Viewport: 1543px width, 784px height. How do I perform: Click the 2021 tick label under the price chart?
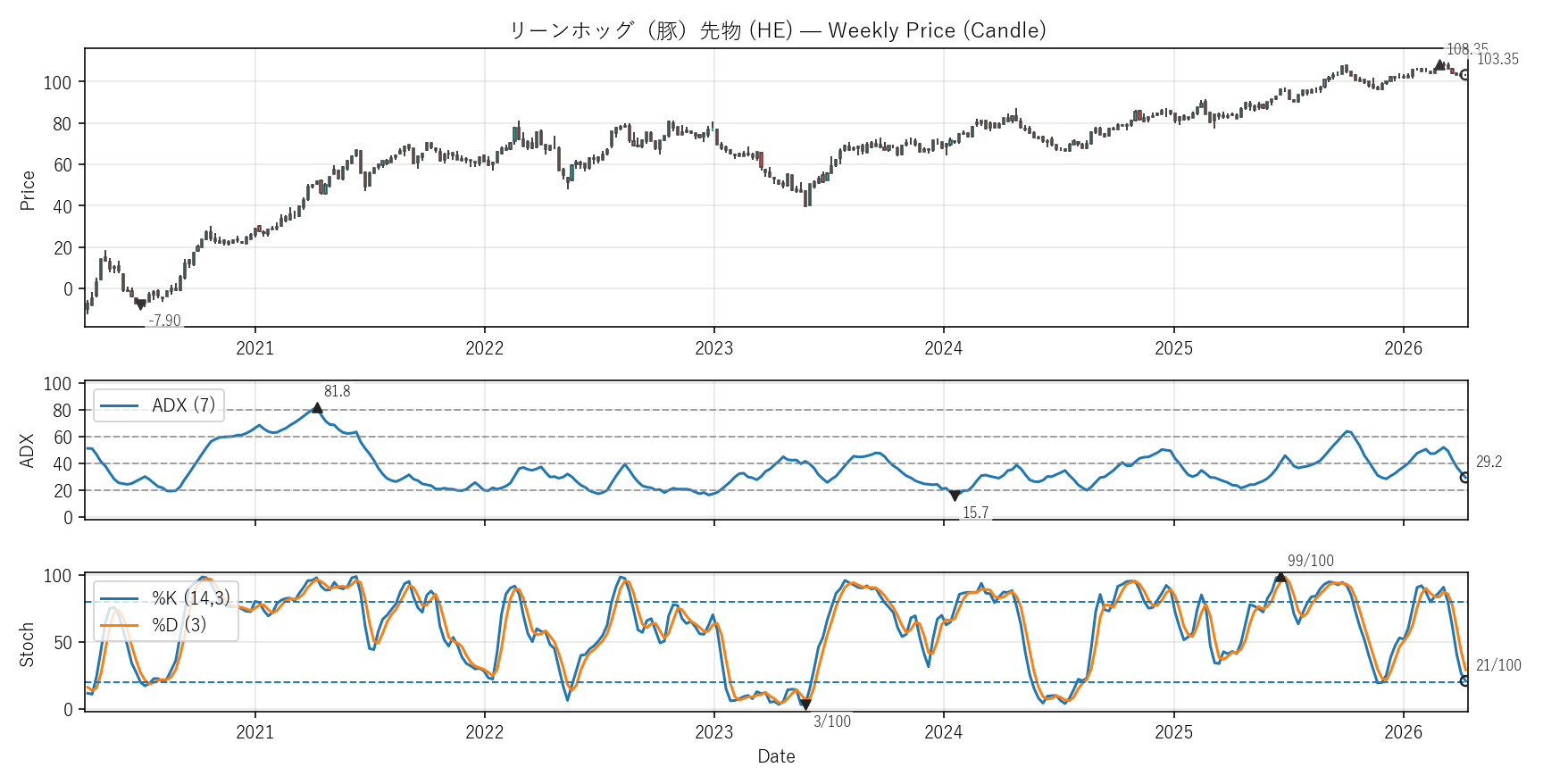(254, 348)
